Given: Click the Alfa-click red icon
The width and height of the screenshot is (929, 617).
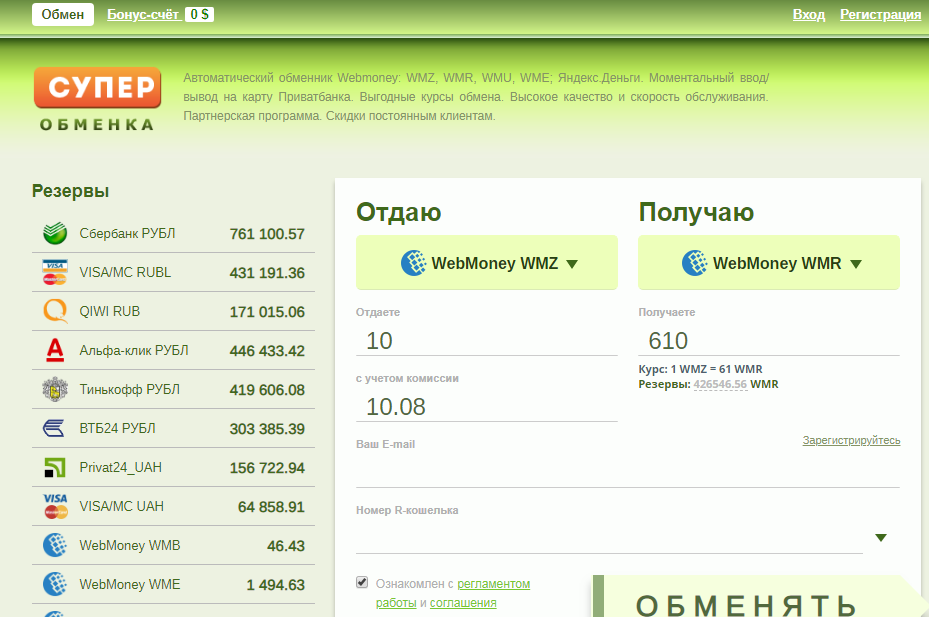Looking at the screenshot, I should tap(55, 351).
